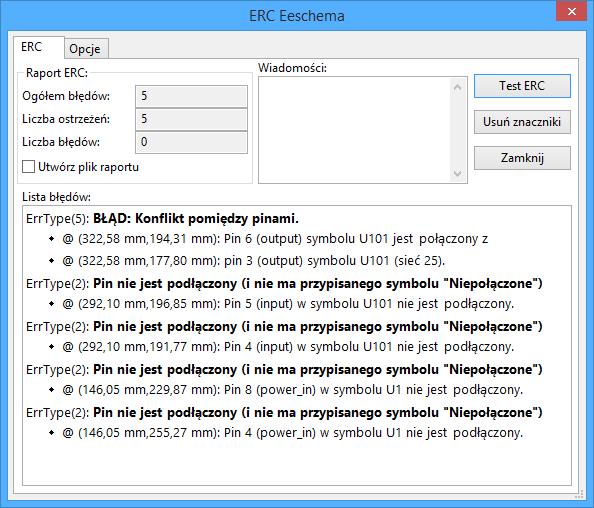Viewport: 594px width, 508px height.
Task: Switch to the Opcje tab
Action: point(85,49)
